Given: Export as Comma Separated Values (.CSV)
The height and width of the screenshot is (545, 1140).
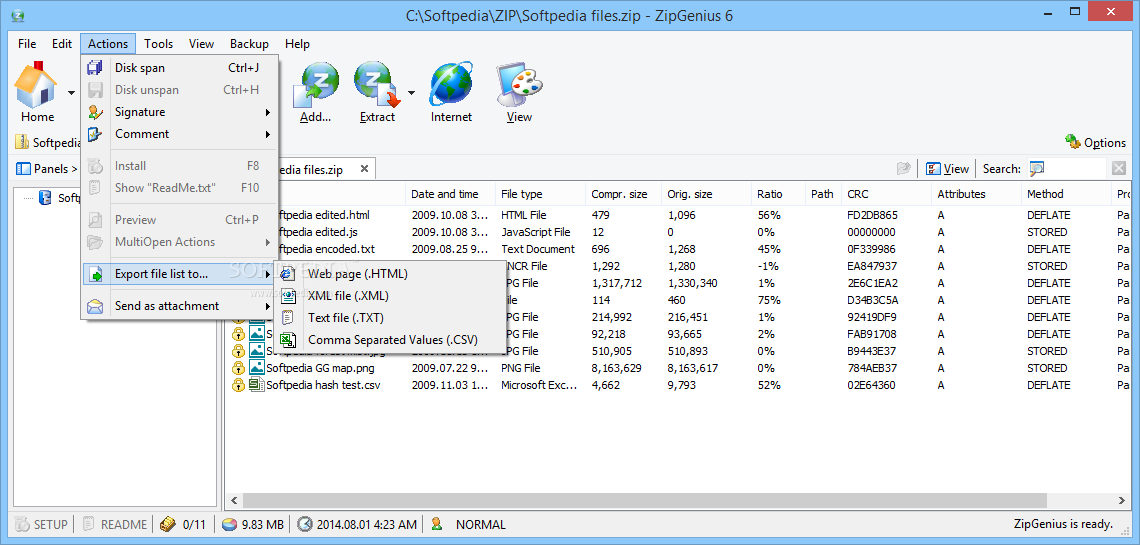Looking at the screenshot, I should (x=388, y=339).
